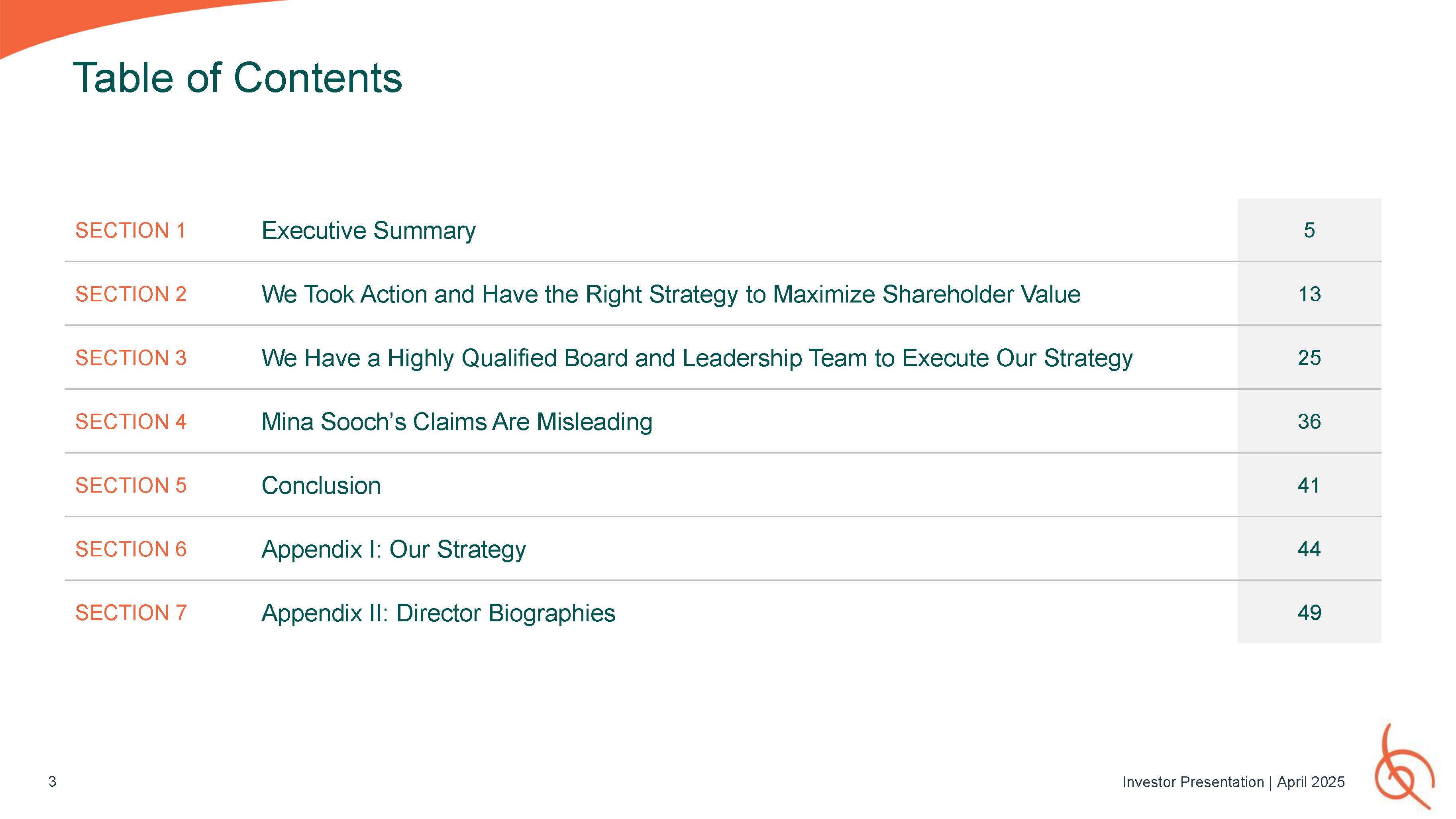The width and height of the screenshot is (1456, 819).
Task: Click the SECTION 1 label
Action: click(x=130, y=231)
